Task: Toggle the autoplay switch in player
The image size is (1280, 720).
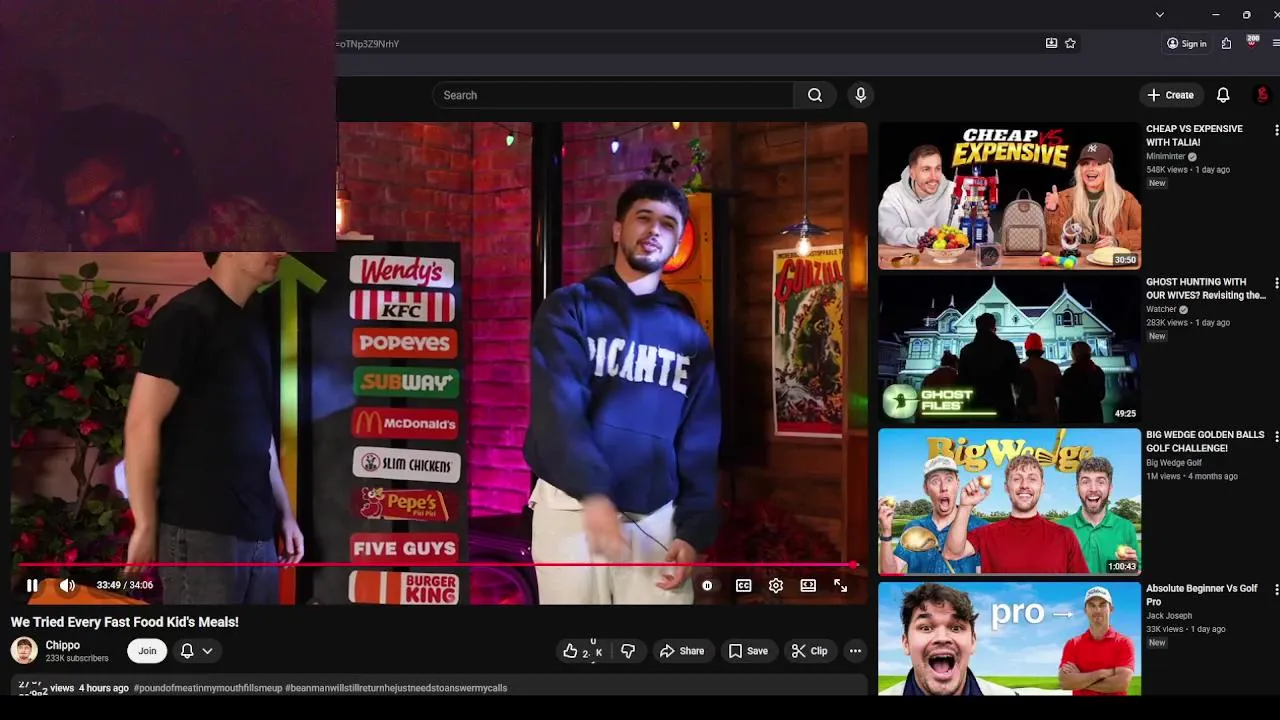Action: 707,586
